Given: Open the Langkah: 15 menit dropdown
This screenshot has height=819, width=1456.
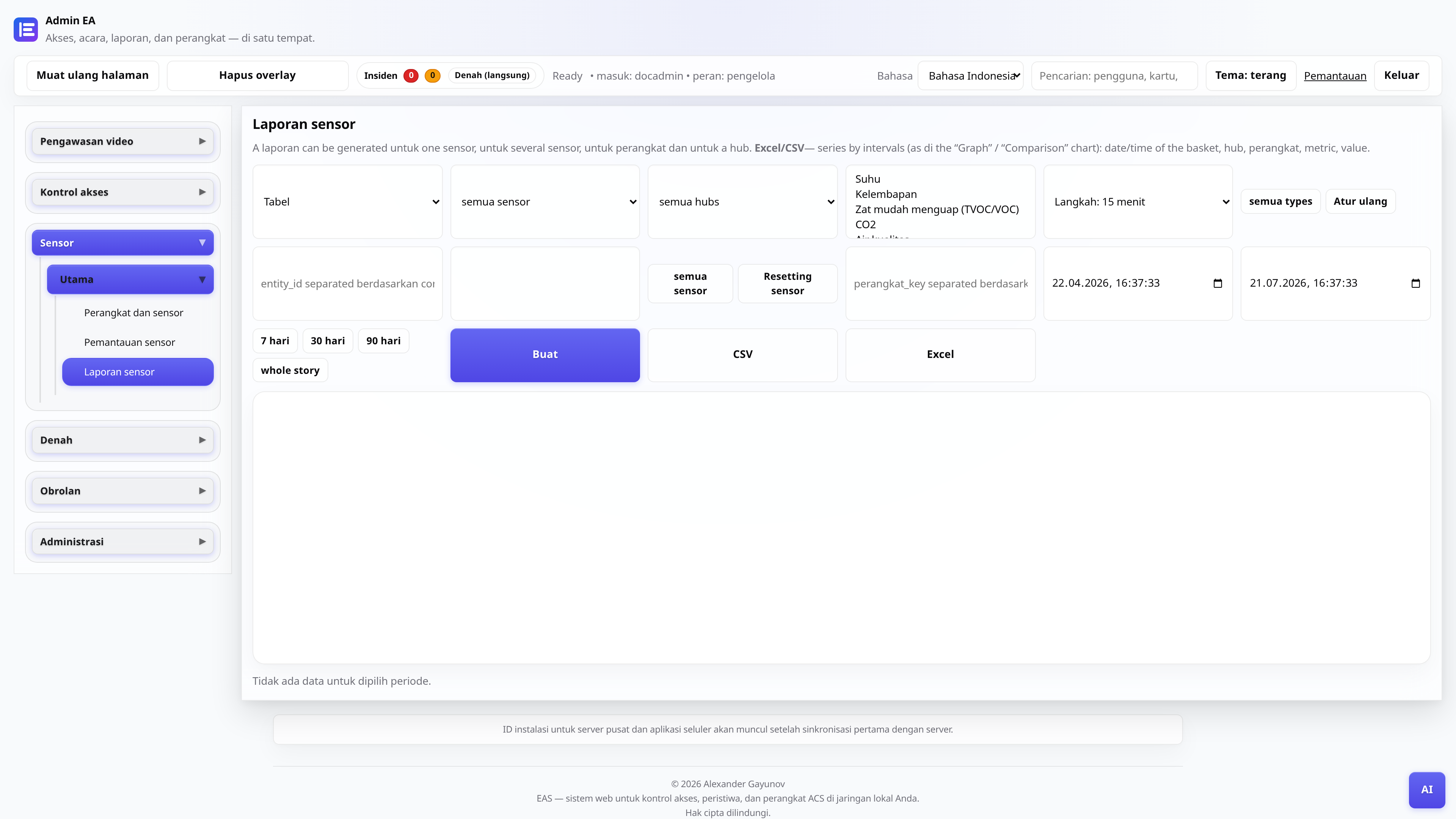Looking at the screenshot, I should tap(1138, 202).
